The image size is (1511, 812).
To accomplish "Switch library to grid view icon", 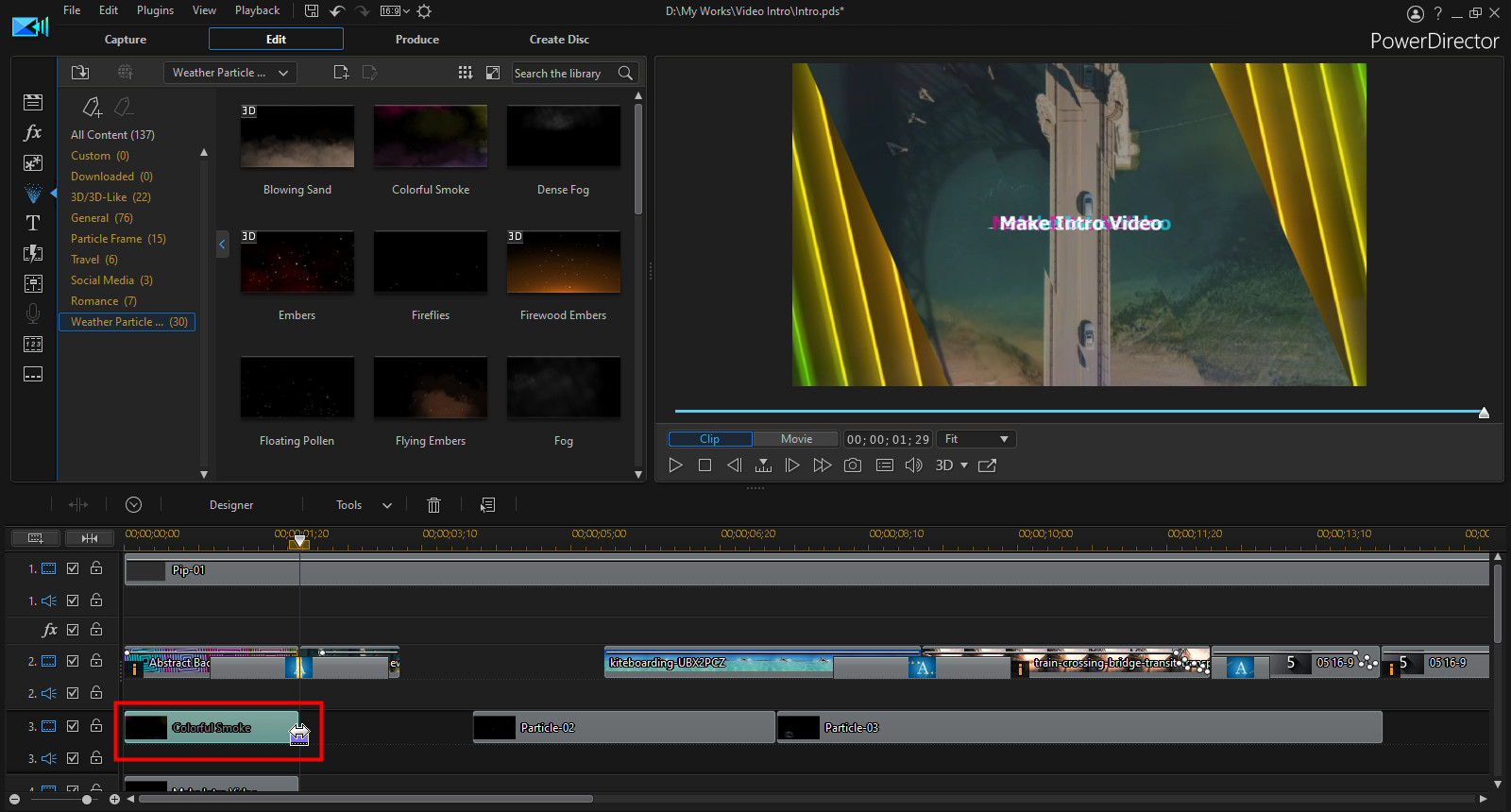I will 465,73.
